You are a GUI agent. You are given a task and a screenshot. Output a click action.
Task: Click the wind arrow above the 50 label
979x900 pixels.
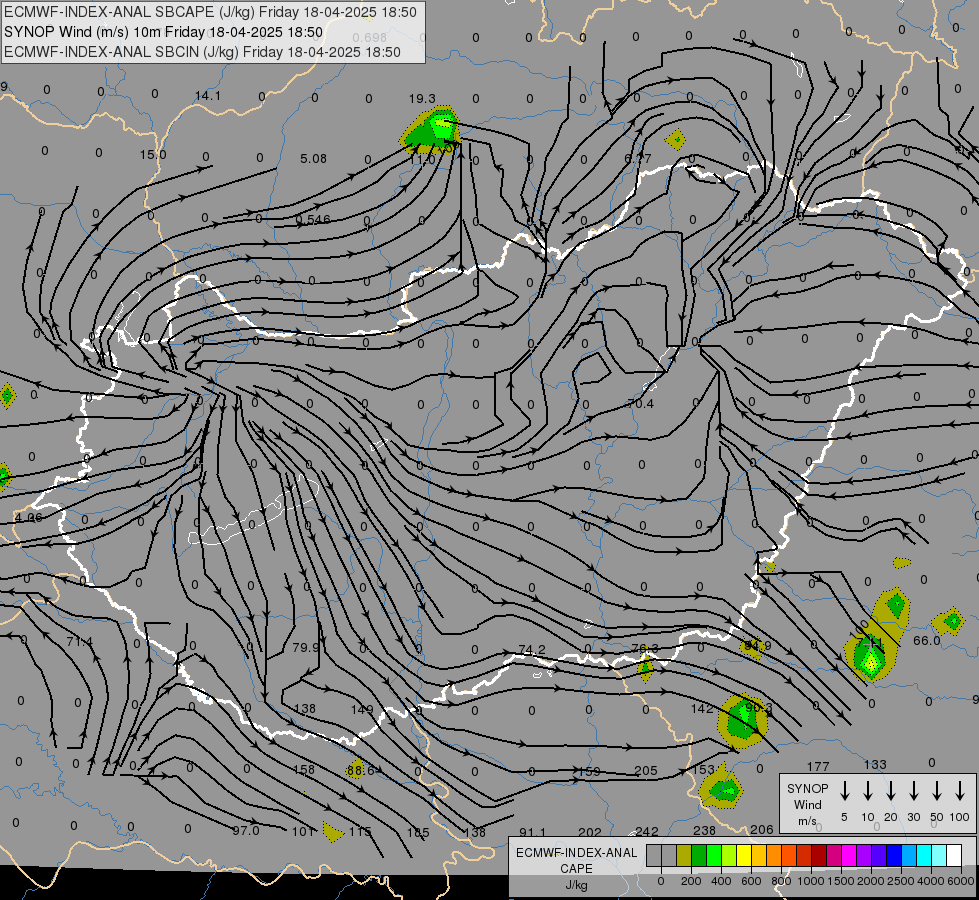pos(937,791)
